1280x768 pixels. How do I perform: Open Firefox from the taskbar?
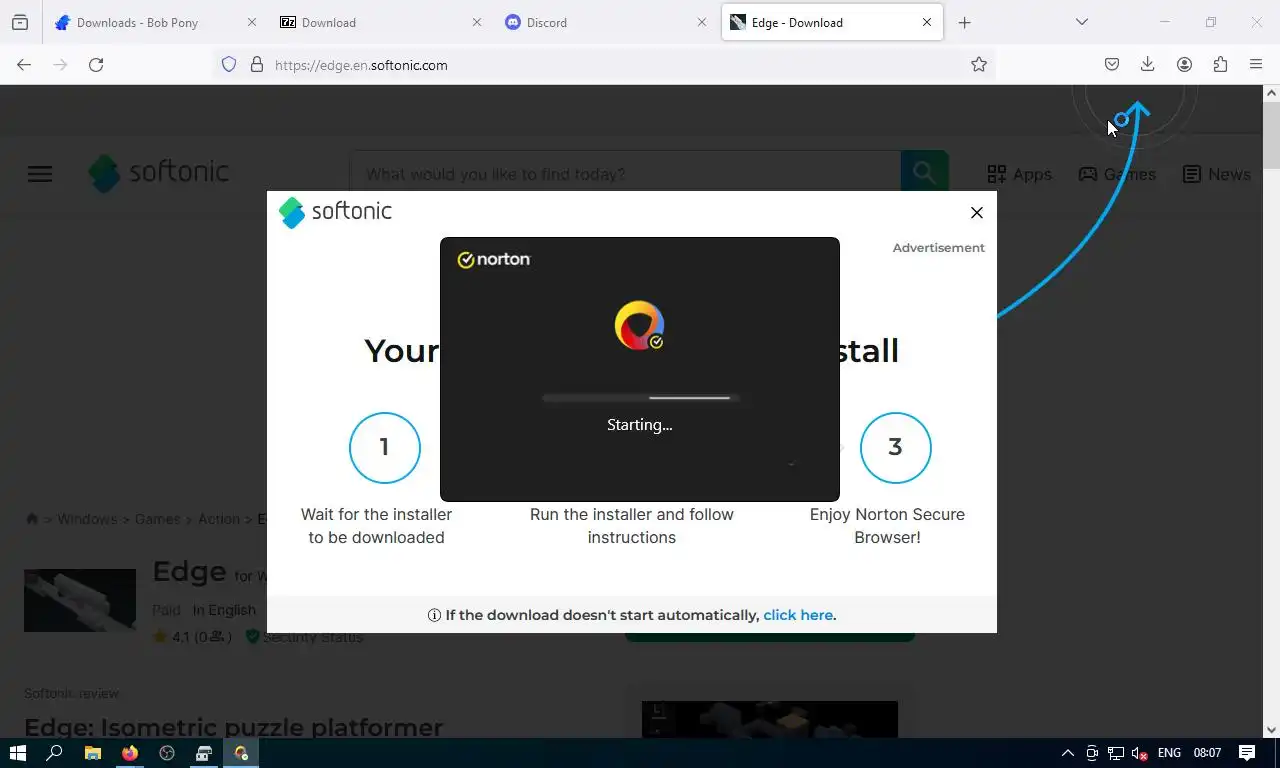tap(129, 753)
